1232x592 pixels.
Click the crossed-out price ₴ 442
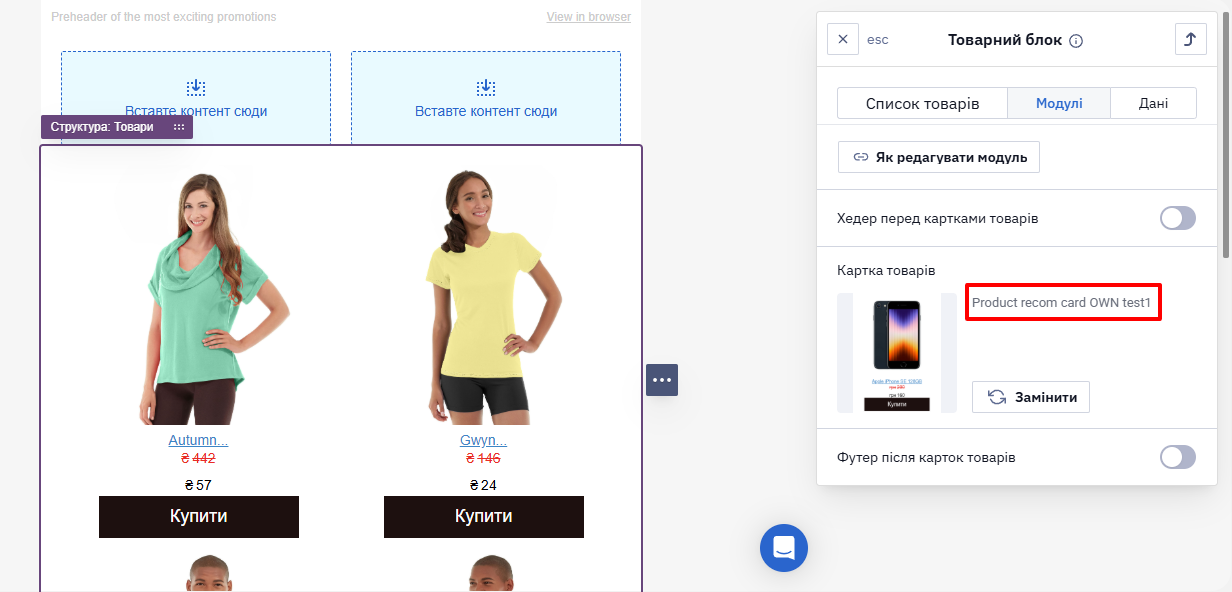tap(198, 459)
